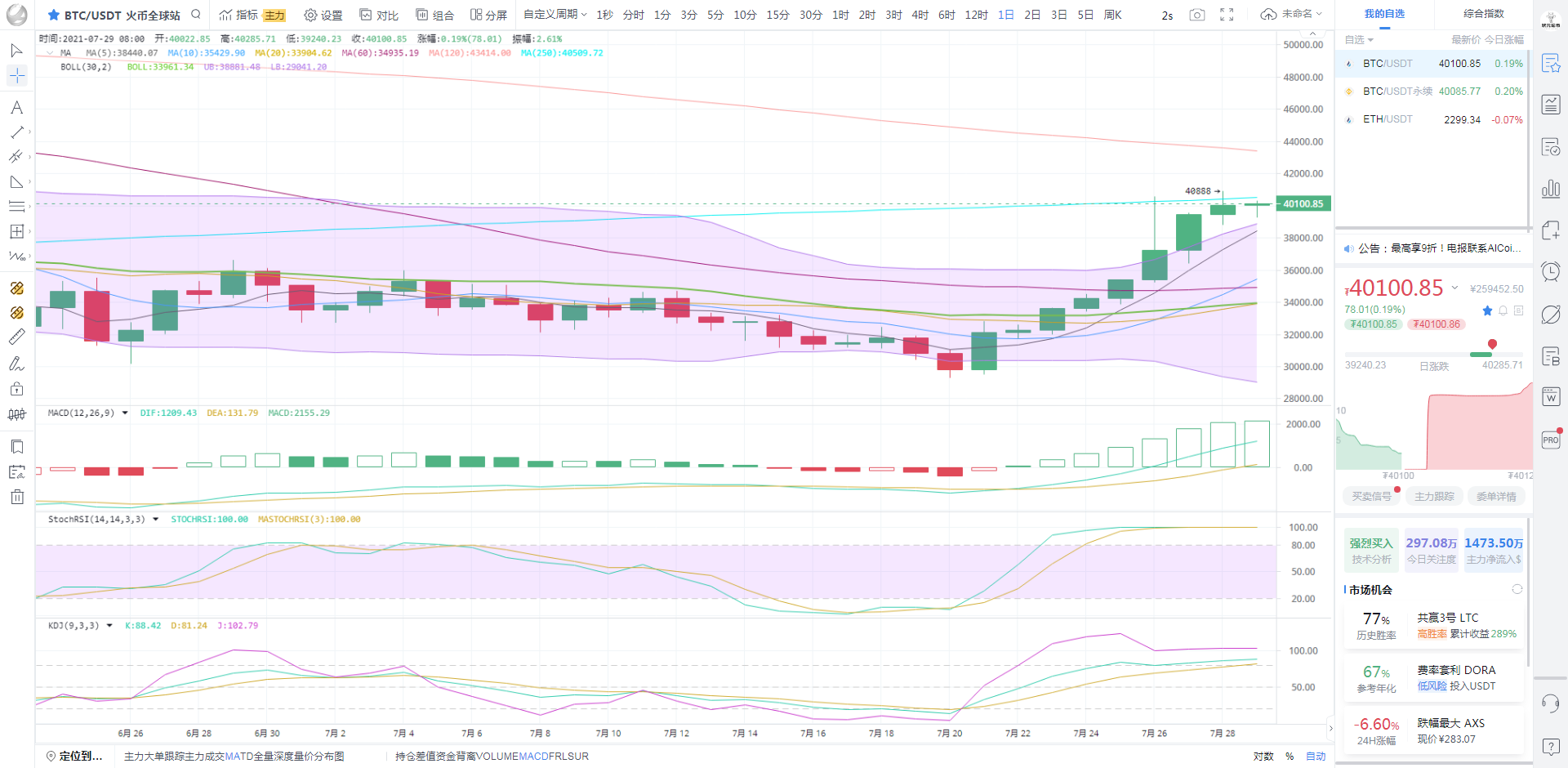
Task: Open the 自定义周期 dropdown
Action: (x=555, y=15)
